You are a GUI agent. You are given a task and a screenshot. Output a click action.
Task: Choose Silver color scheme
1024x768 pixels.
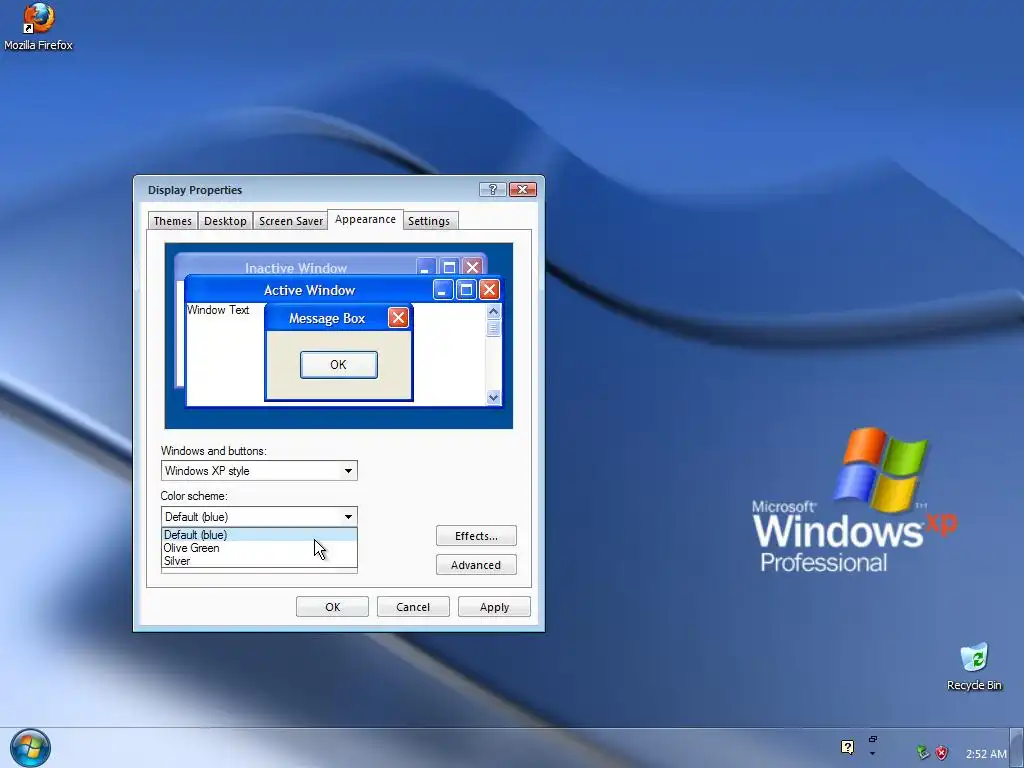259,561
